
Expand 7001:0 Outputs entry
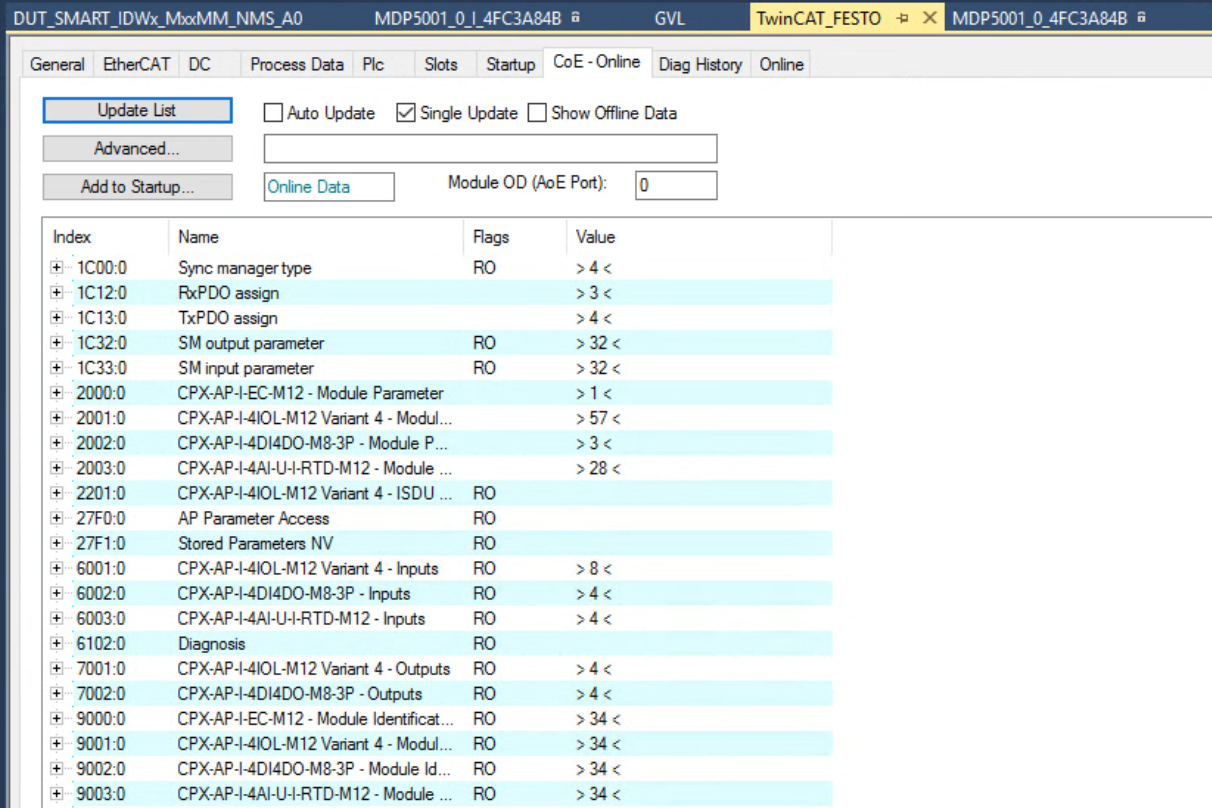click(x=57, y=668)
